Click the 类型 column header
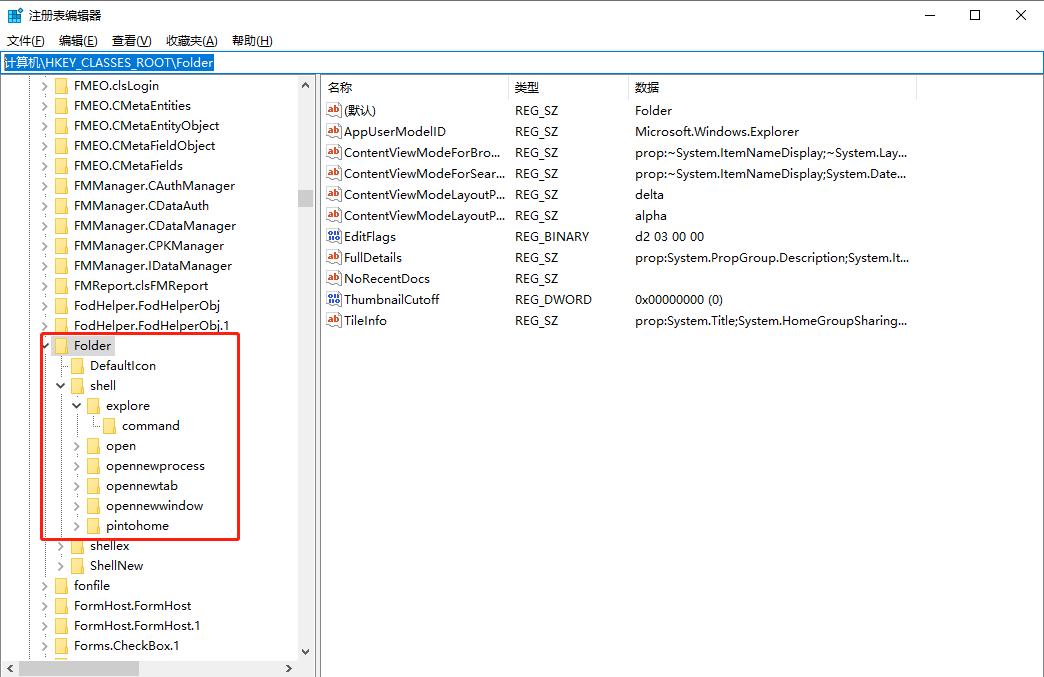1044x677 pixels. pos(569,87)
